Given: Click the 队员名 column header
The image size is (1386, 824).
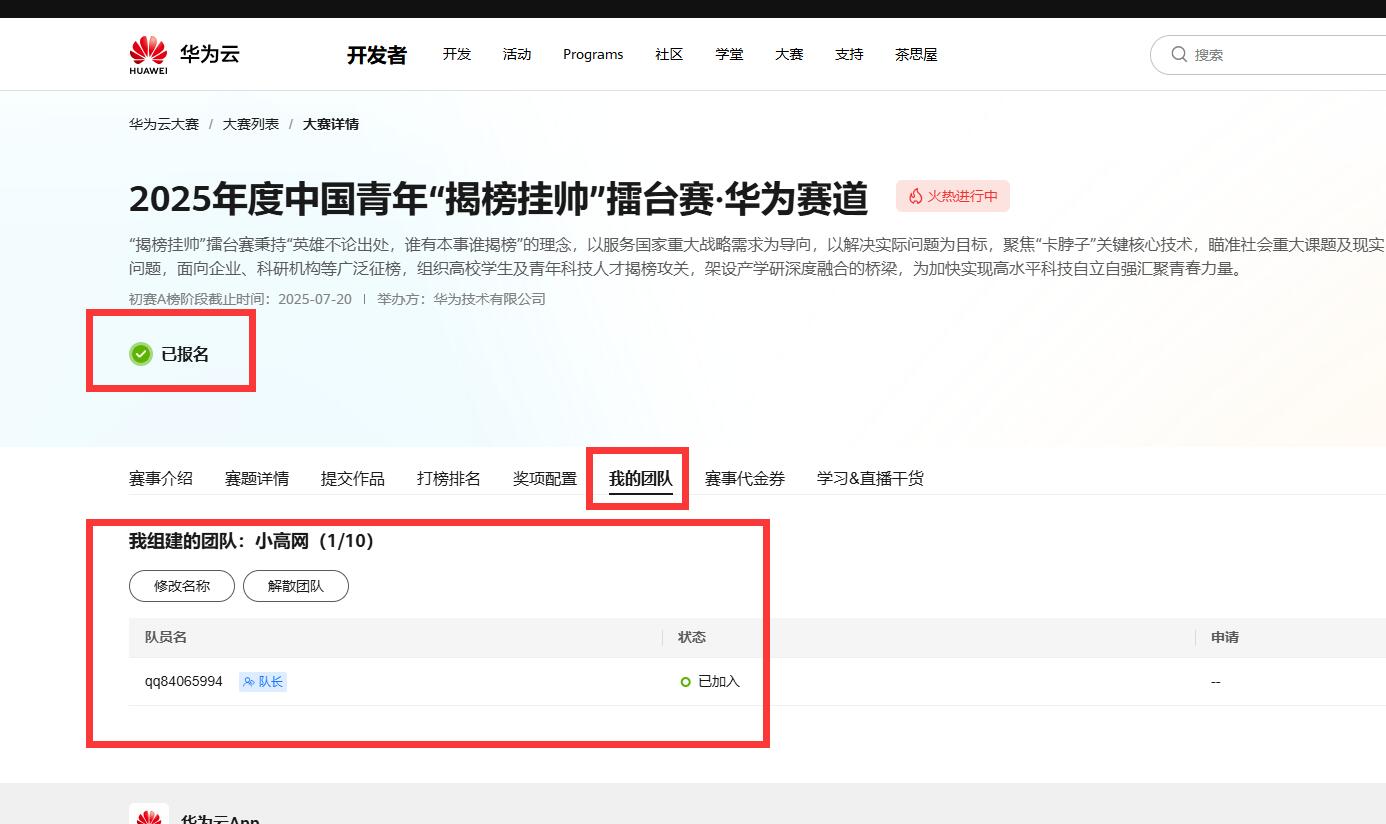Looking at the screenshot, I should tap(166, 637).
